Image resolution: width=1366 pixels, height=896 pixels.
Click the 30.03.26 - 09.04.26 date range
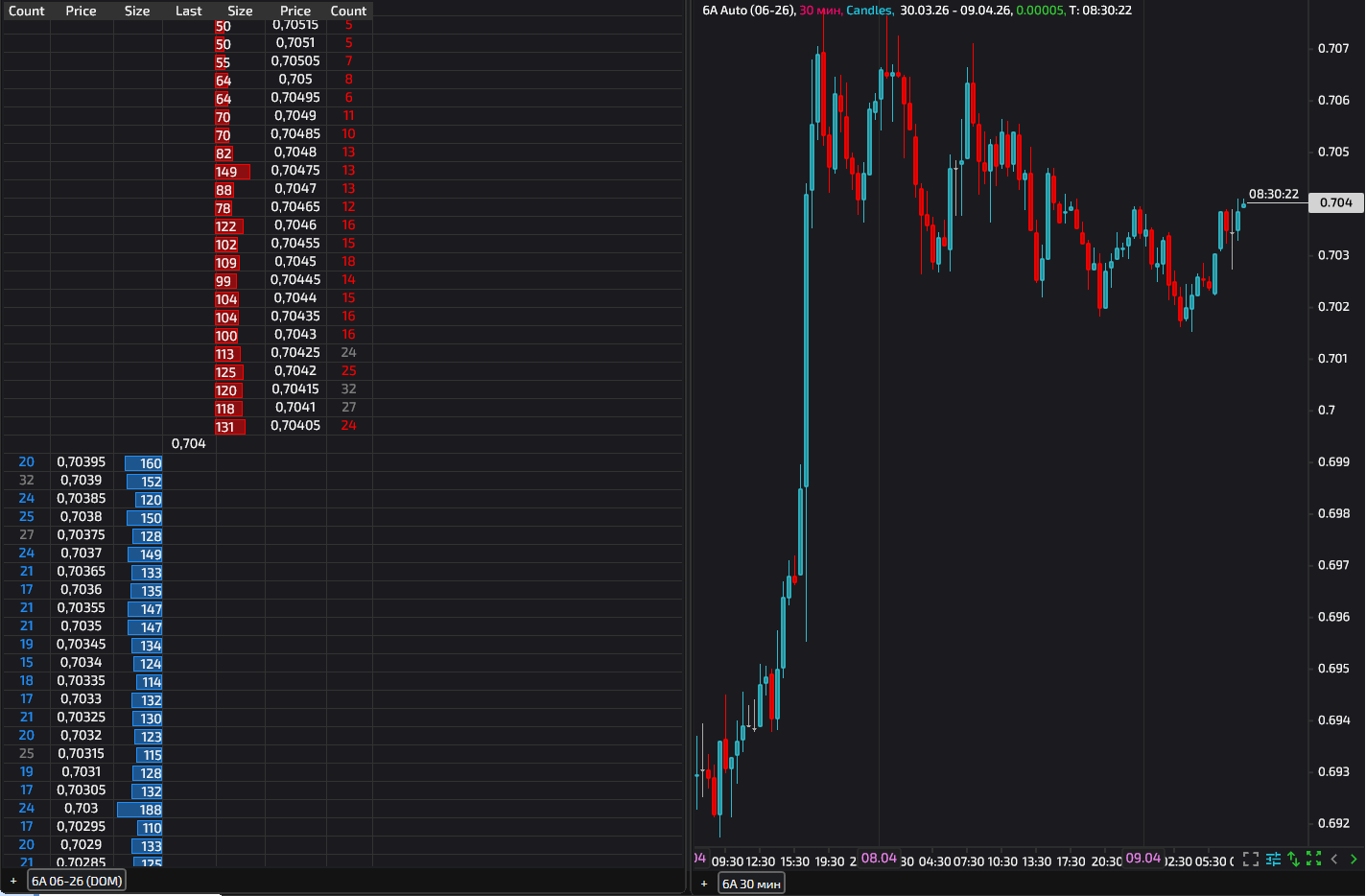pyautogui.click(x=955, y=11)
